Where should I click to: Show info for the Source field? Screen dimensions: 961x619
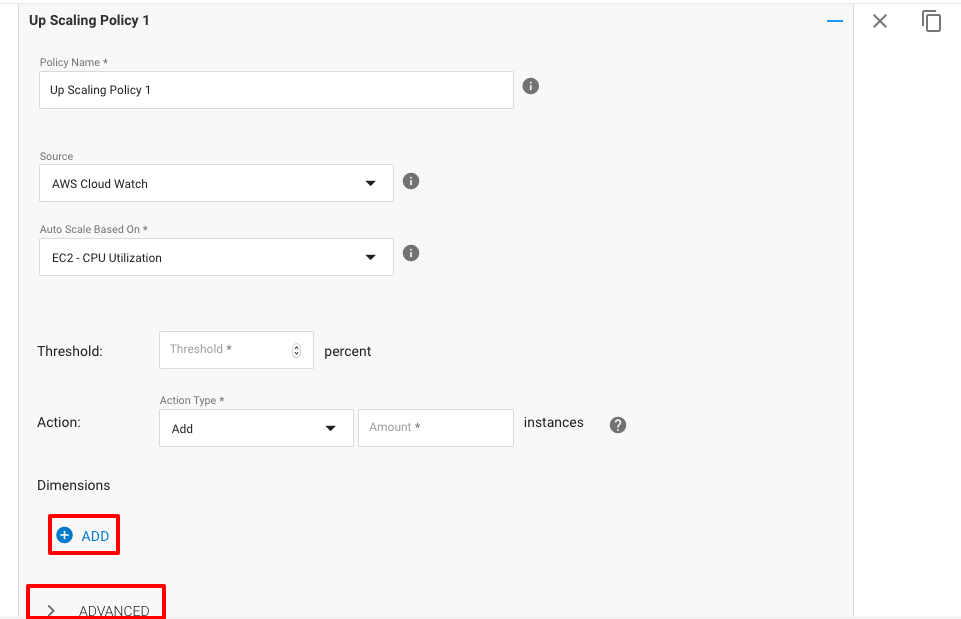pos(410,181)
